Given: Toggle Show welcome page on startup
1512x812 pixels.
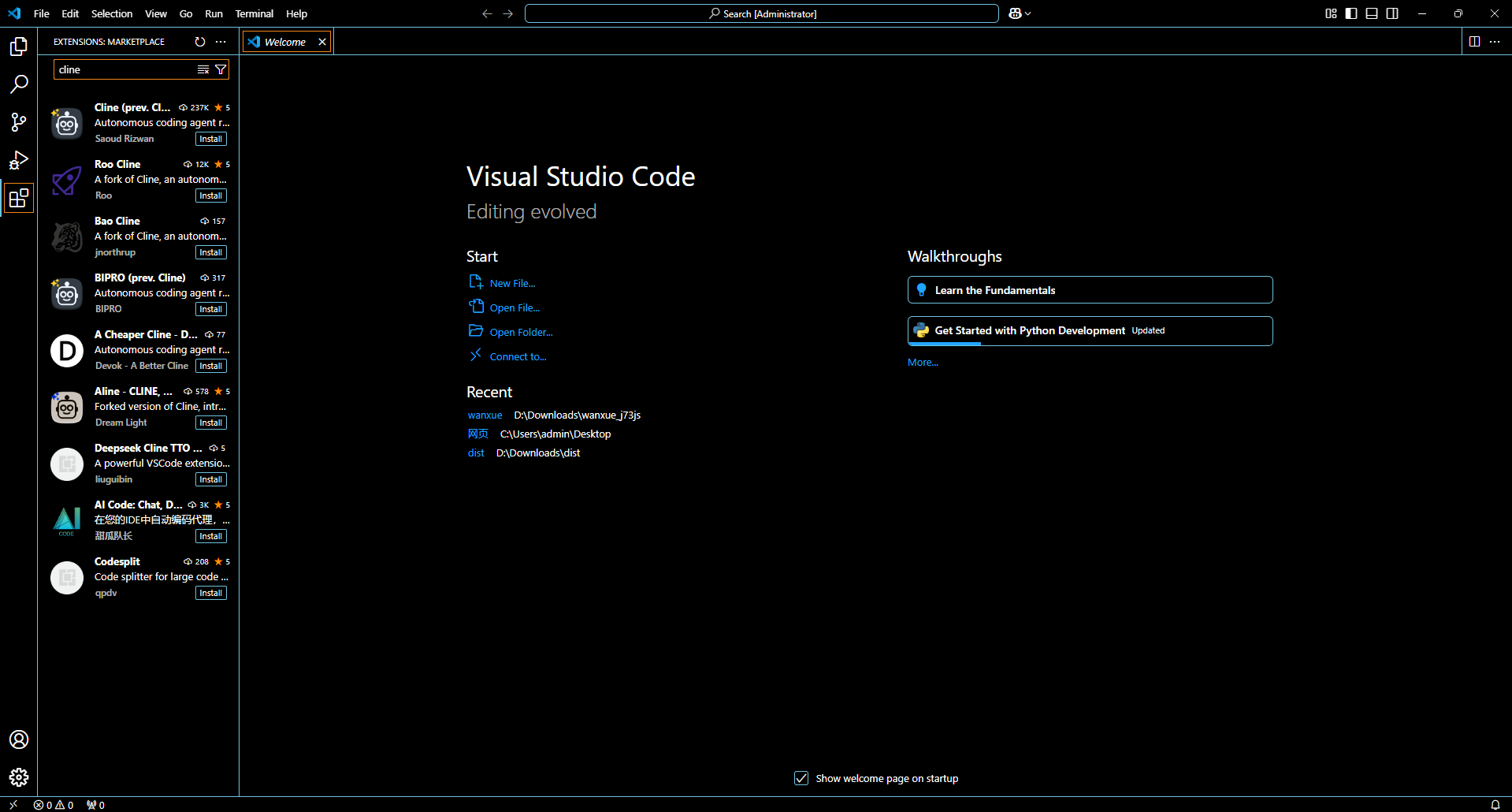Looking at the screenshot, I should tap(801, 778).
